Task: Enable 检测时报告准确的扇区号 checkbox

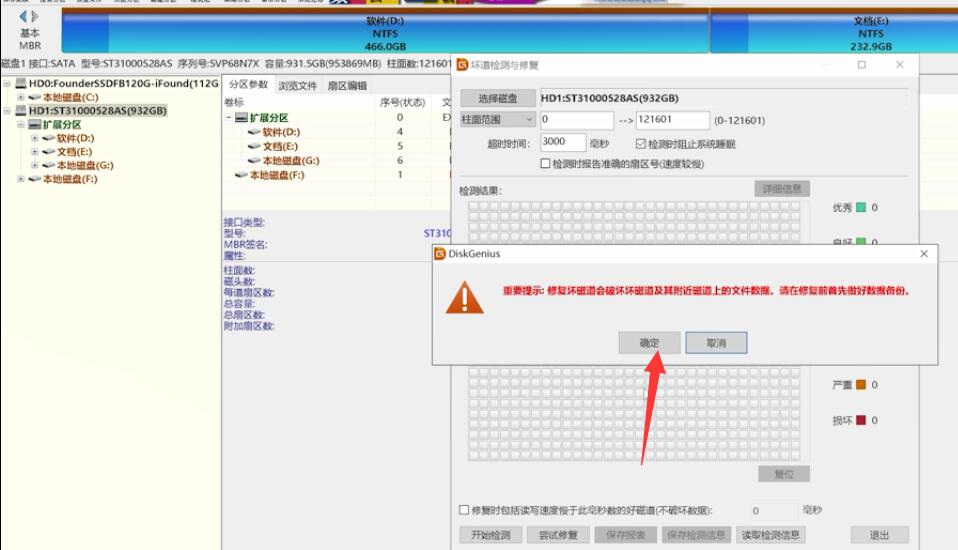Action: (546, 164)
